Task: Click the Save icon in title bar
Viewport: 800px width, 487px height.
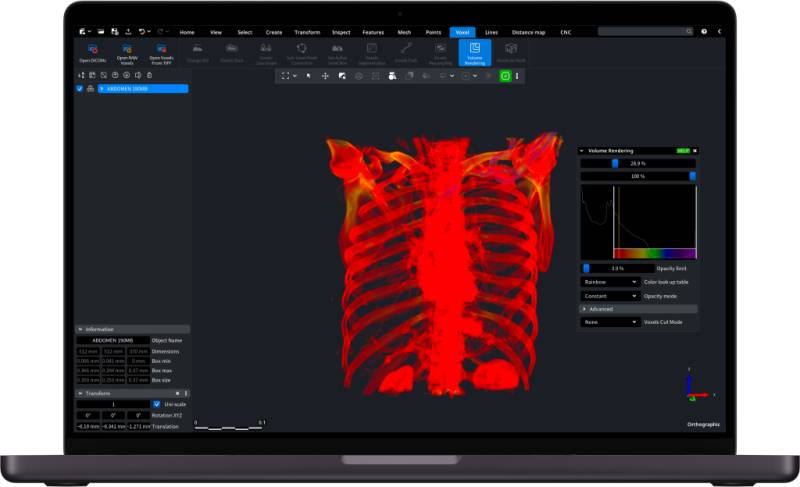Action: pyautogui.click(x=114, y=32)
